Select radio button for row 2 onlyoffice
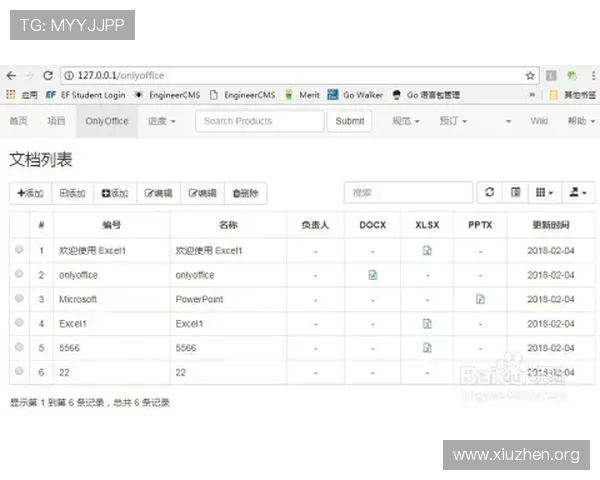Image resolution: width=600 pixels, height=480 pixels. point(19,274)
